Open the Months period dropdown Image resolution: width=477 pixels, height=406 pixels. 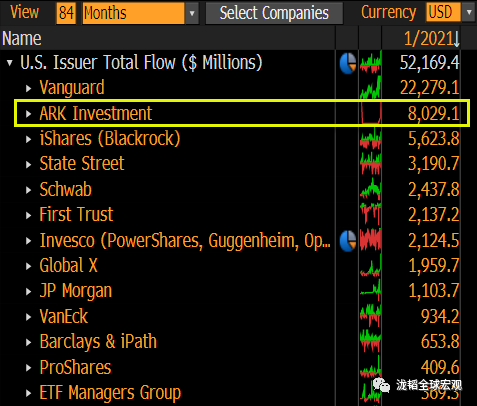pos(192,13)
